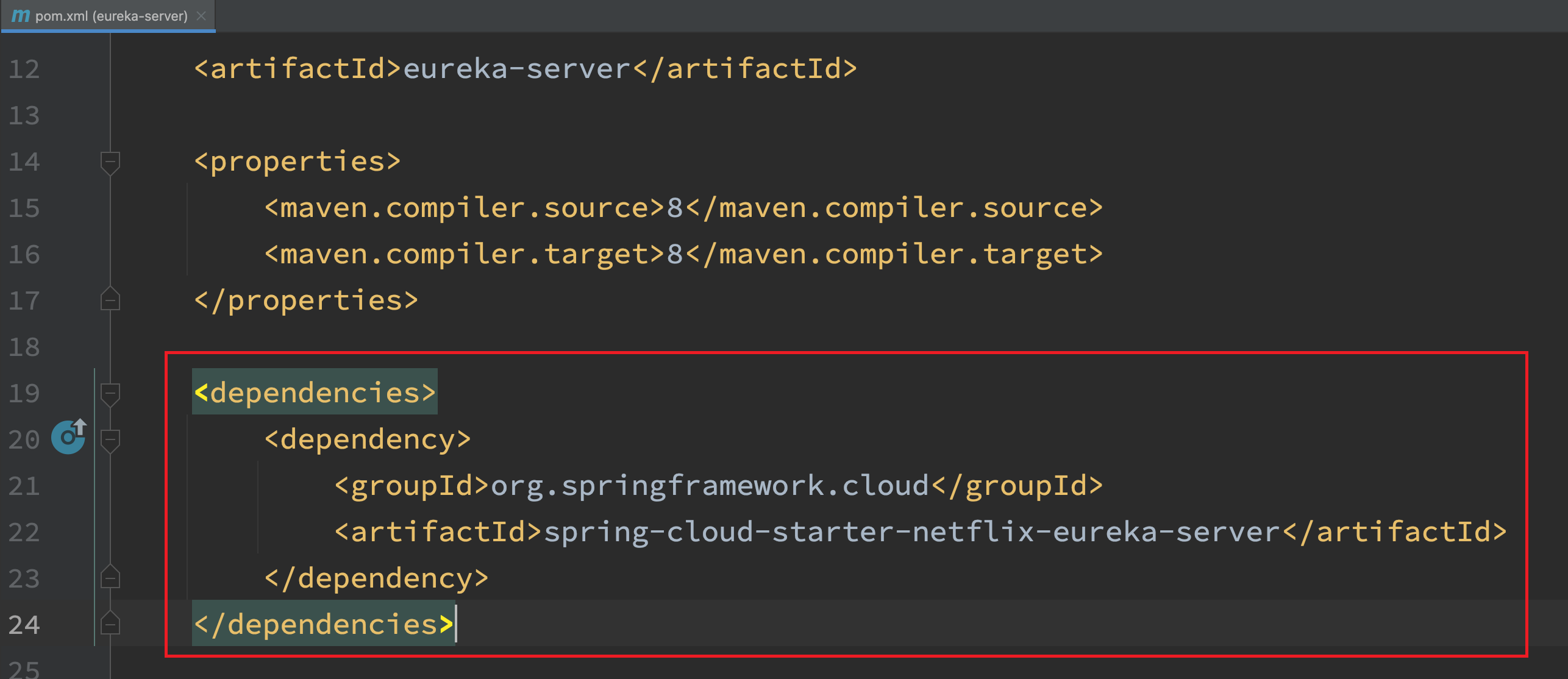Viewport: 1568px width, 679px height.
Task: Collapse the dependencies block at line 19
Action: 110,393
